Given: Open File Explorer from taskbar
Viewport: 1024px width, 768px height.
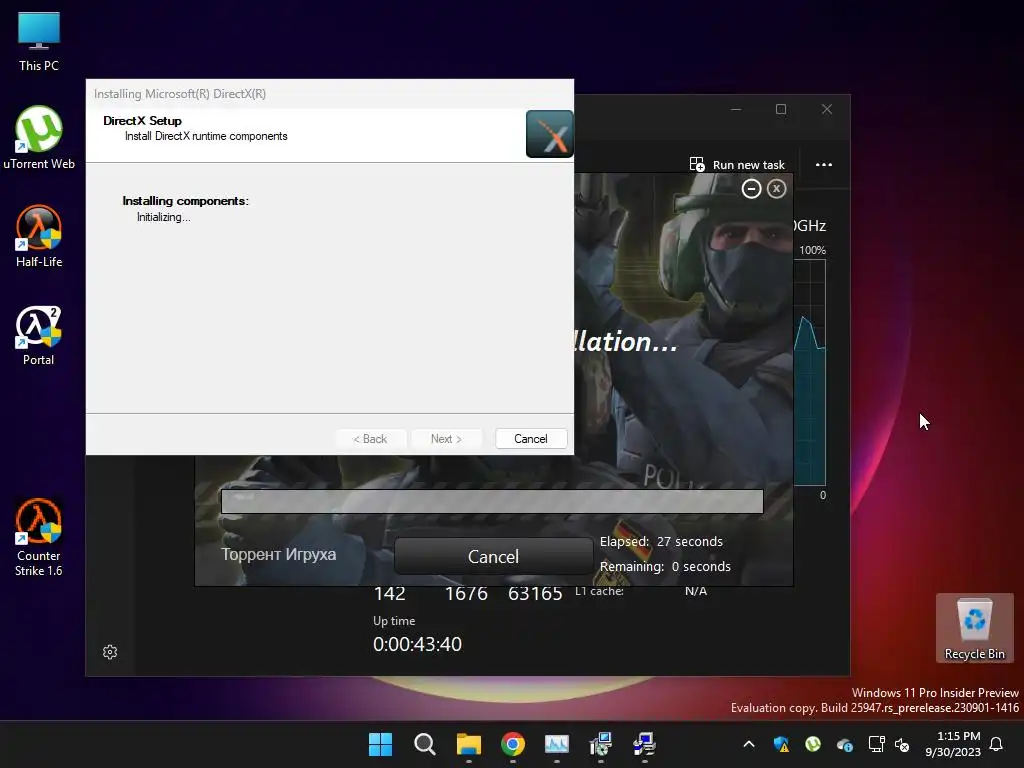Looking at the screenshot, I should [468, 744].
